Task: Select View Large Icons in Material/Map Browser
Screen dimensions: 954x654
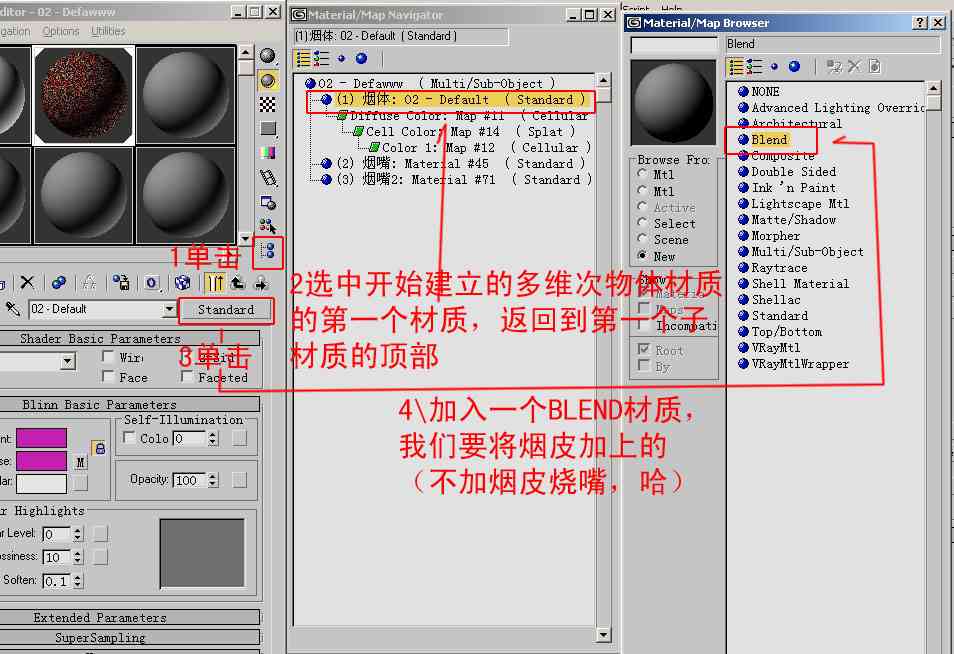Action: click(x=795, y=66)
